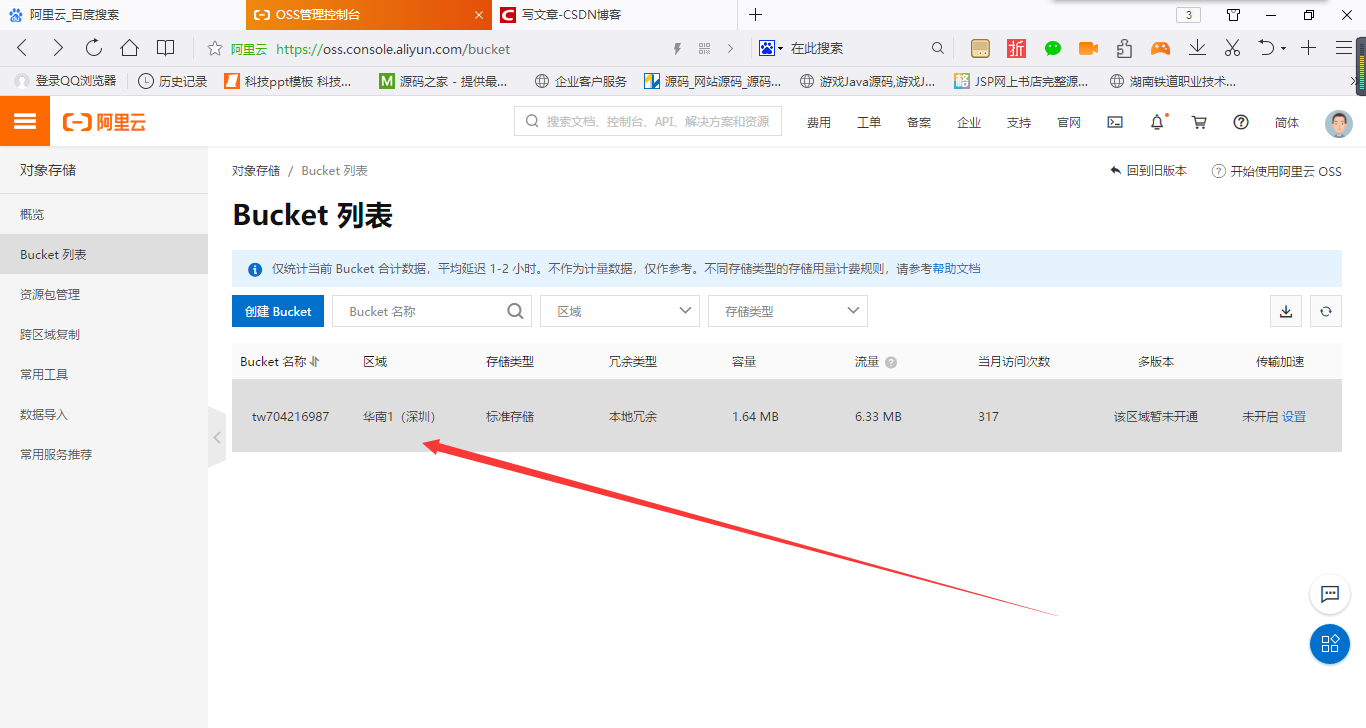Viewport: 1366px width, 728px height.
Task: Click the 创建 Bucket button
Action: pos(277,310)
